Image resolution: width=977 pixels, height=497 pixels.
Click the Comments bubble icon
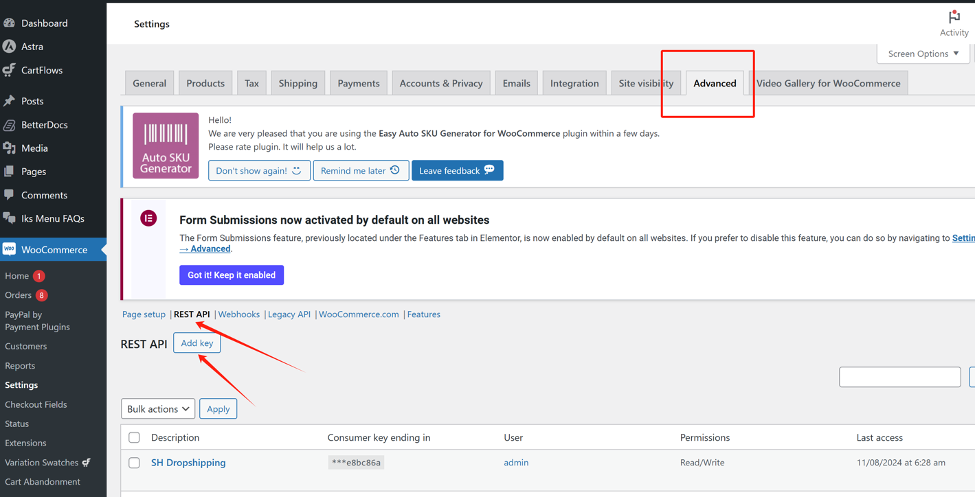(x=9, y=195)
